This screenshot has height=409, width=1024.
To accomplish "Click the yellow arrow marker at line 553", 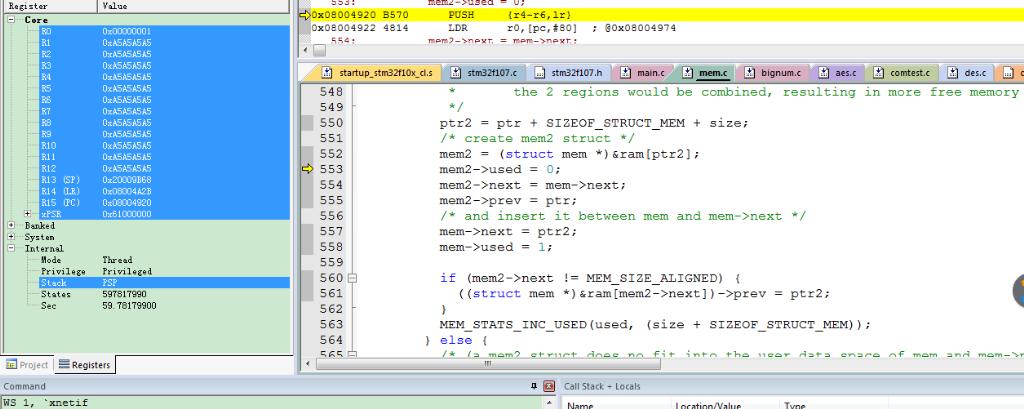I will pos(308,169).
